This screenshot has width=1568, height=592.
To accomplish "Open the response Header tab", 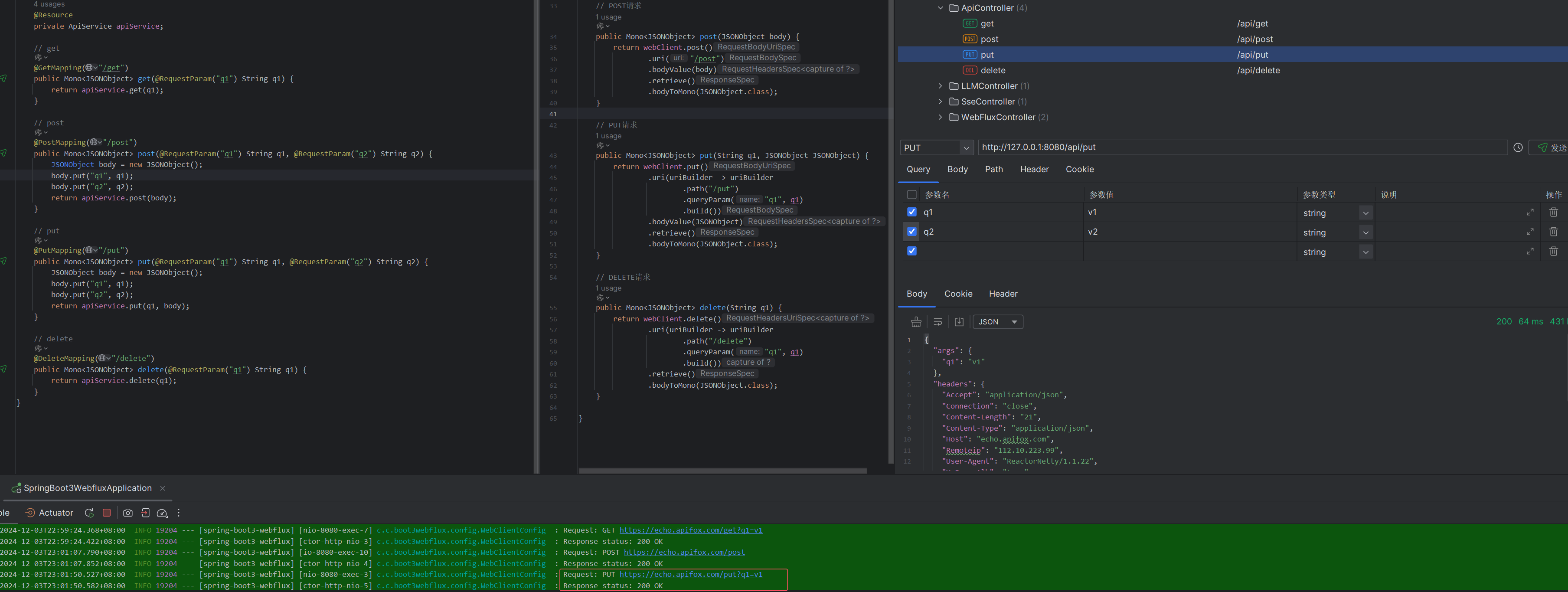I will [x=1003, y=294].
